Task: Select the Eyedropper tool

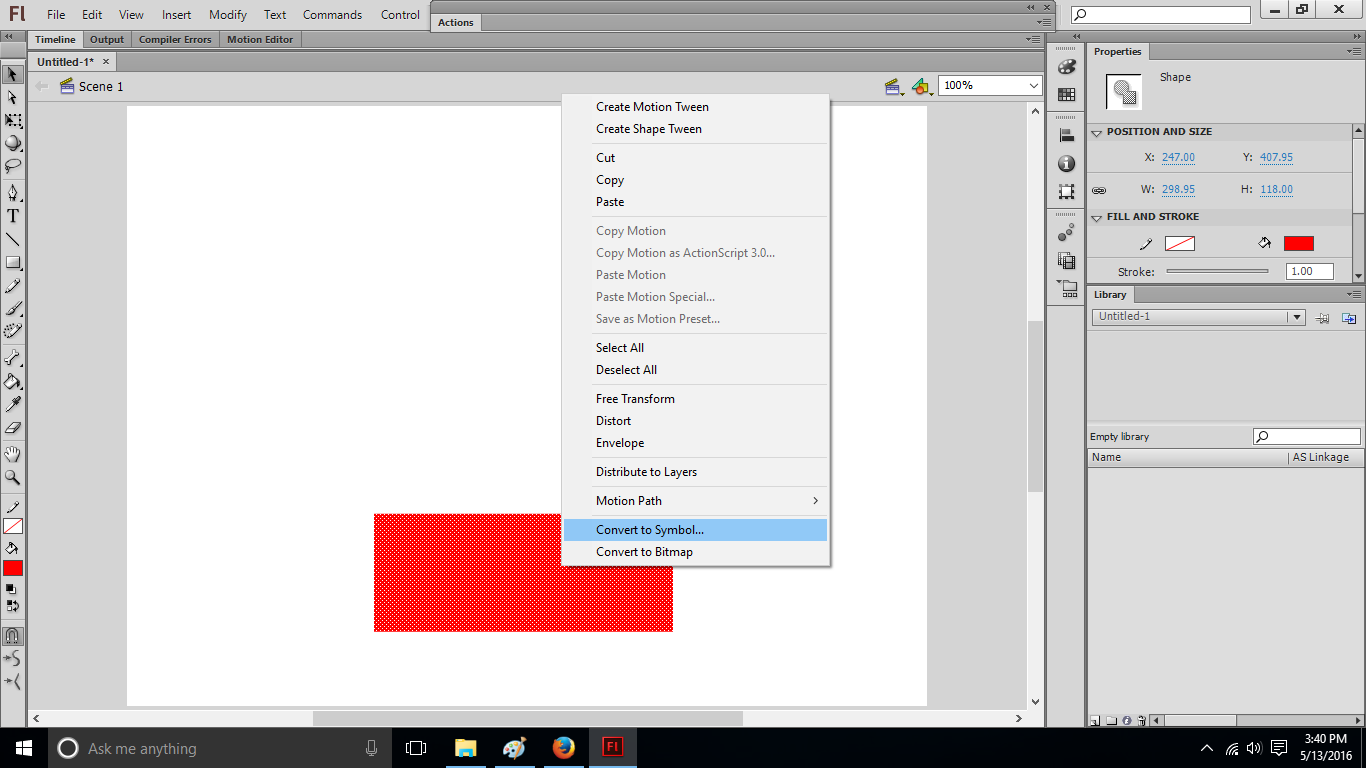Action: [13, 404]
